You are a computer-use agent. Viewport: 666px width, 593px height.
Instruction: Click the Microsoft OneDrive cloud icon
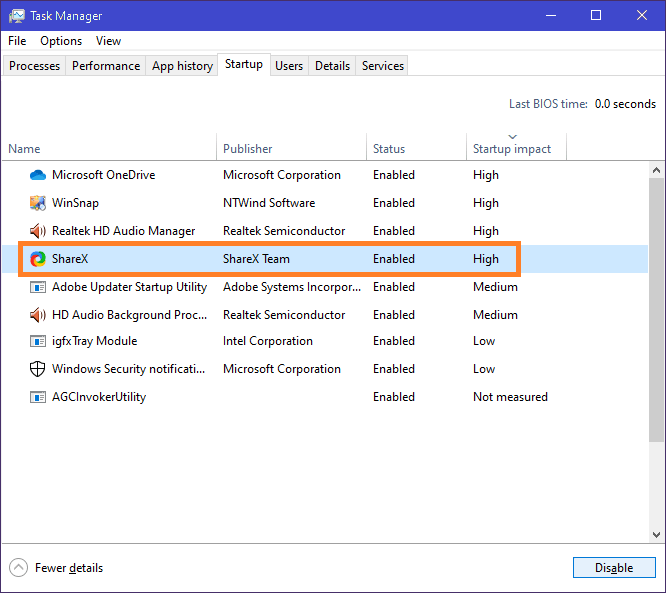pos(38,175)
